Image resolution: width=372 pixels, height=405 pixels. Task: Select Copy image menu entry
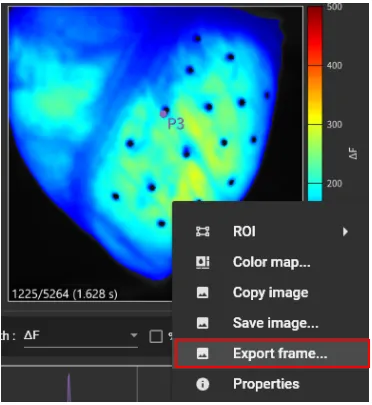(x=271, y=293)
